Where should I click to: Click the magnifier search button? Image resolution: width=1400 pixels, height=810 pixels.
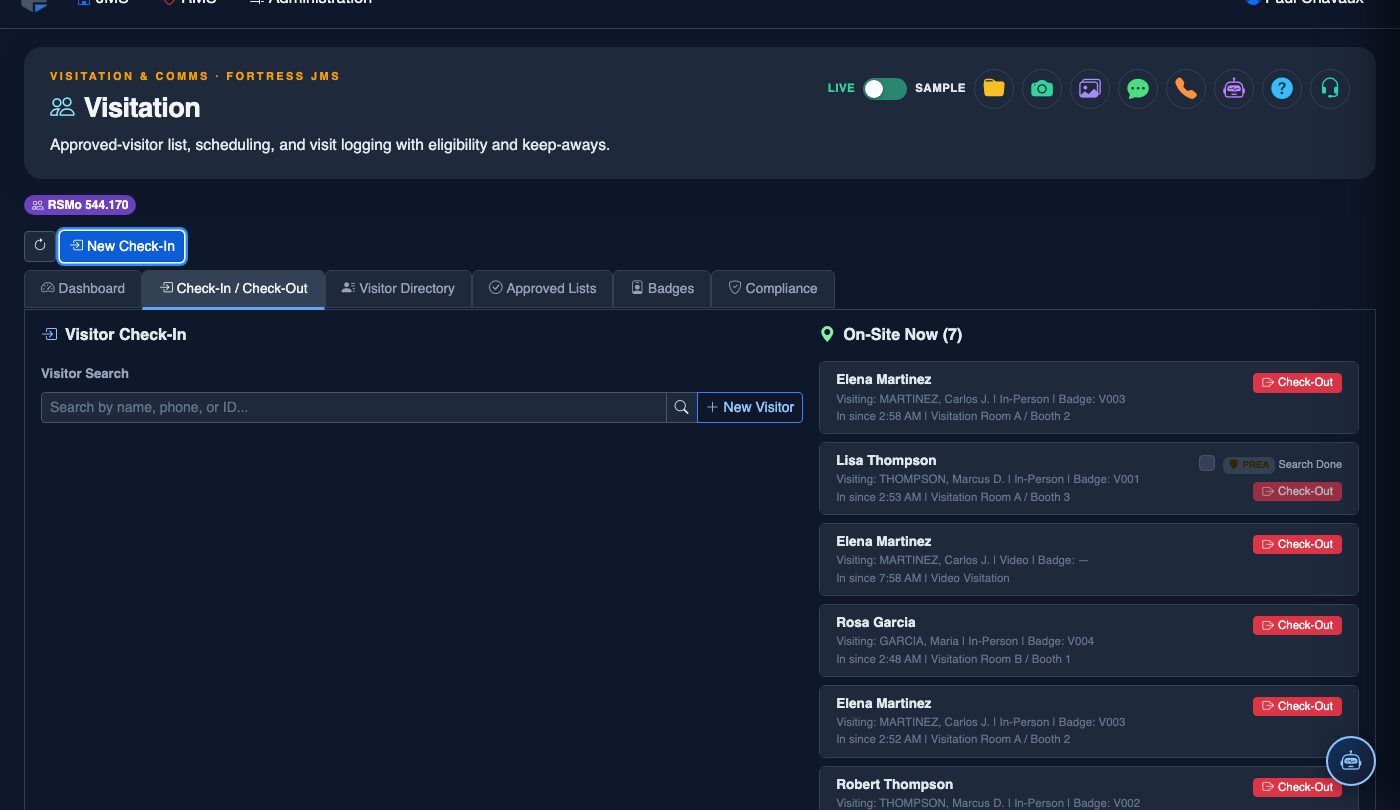[x=681, y=407]
